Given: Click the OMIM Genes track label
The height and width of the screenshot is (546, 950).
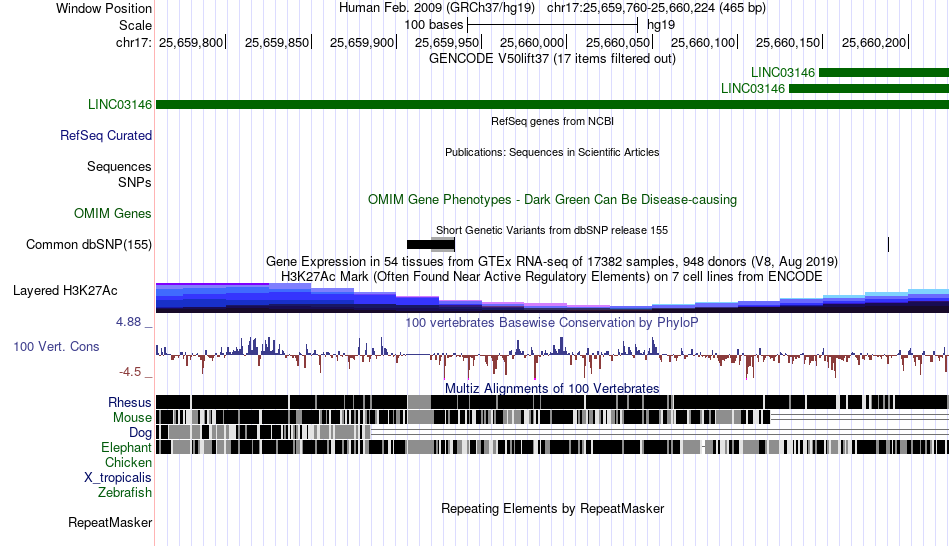Looking at the screenshot, I should tap(113, 213).
